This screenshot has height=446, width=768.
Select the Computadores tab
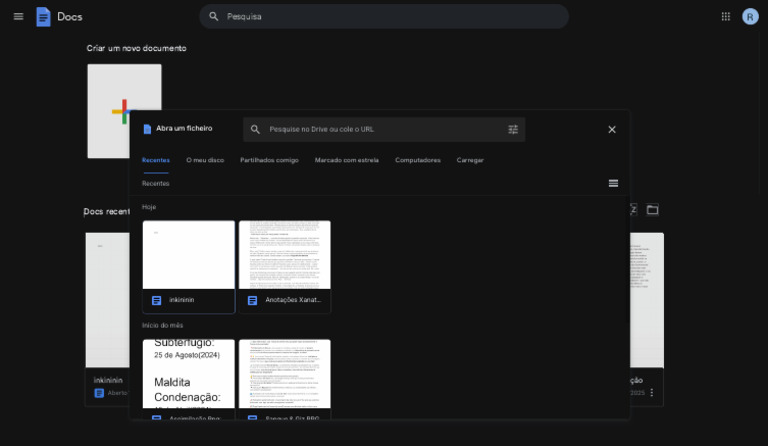417,160
